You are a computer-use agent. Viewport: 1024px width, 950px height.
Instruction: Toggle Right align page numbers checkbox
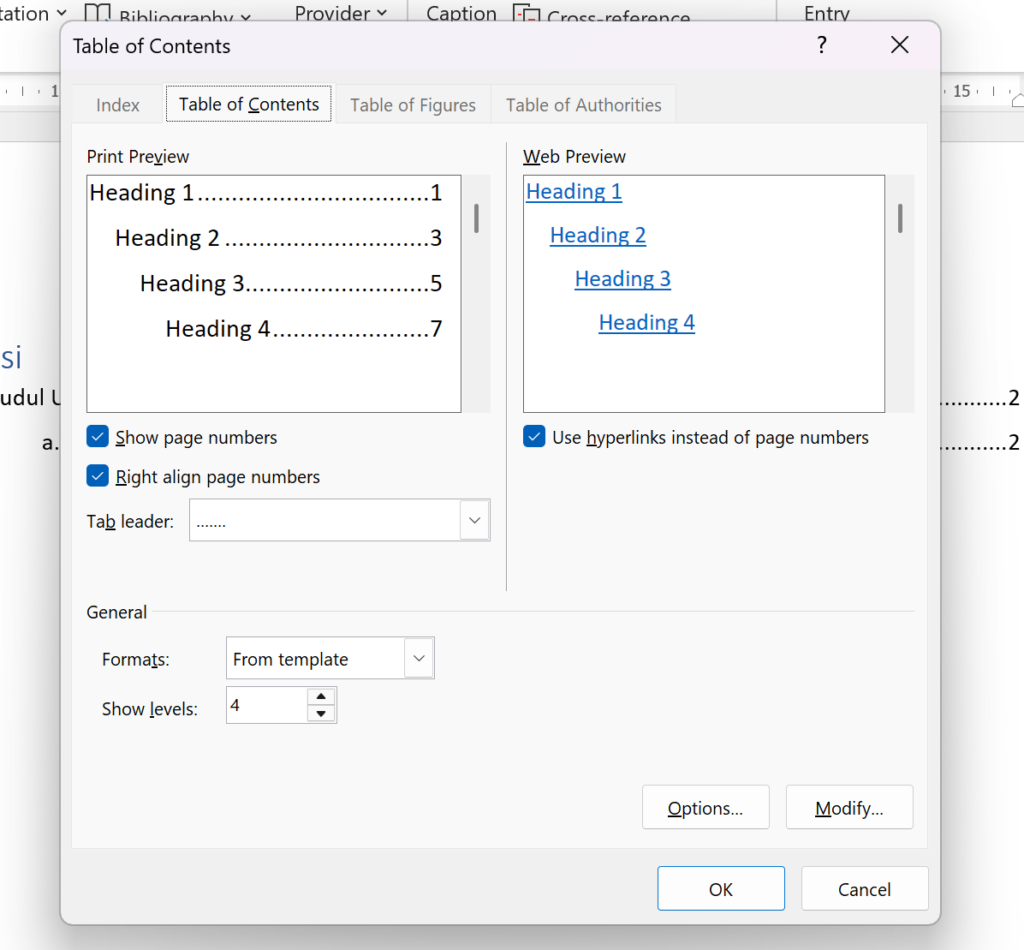[x=97, y=476]
